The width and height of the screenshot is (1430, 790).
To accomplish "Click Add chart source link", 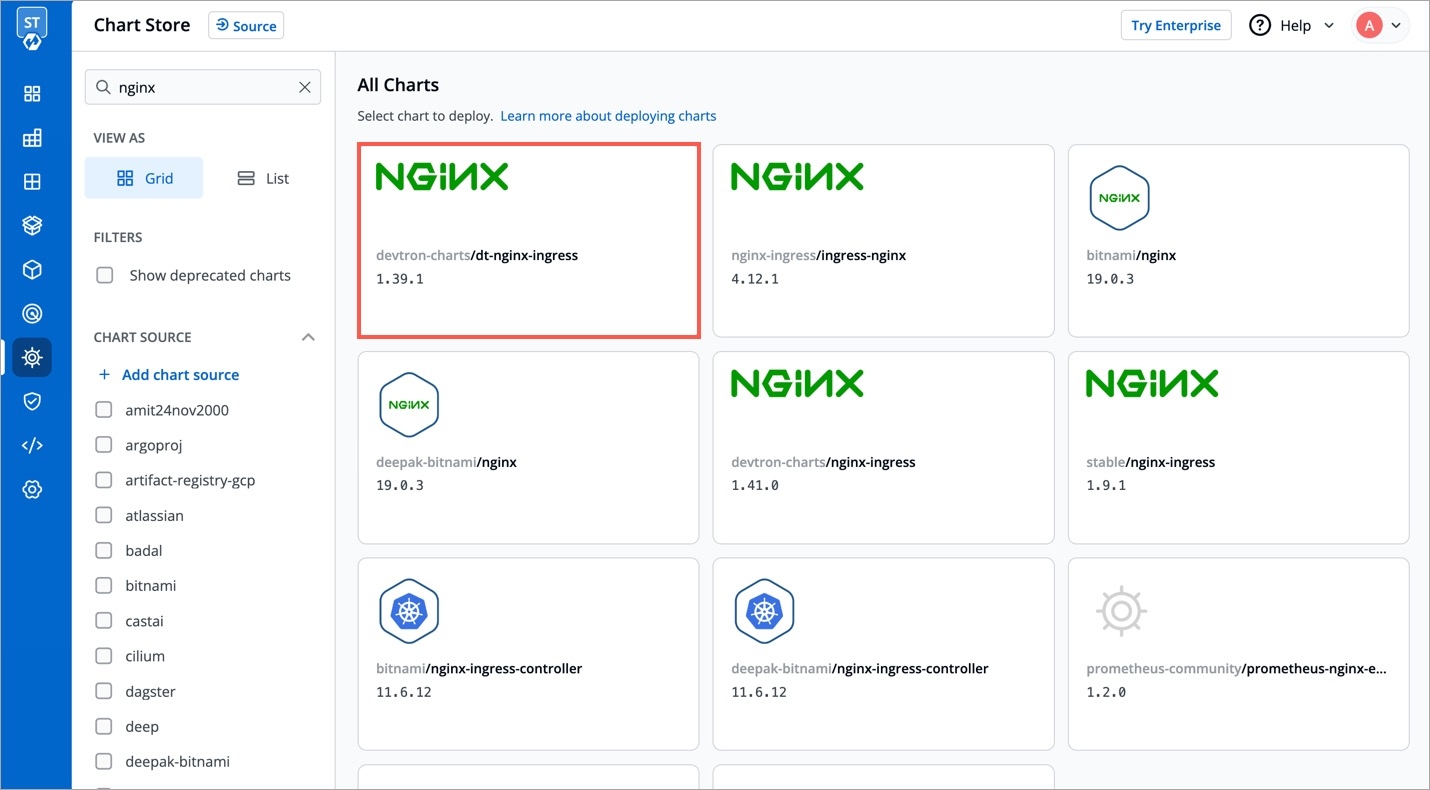I will [180, 375].
